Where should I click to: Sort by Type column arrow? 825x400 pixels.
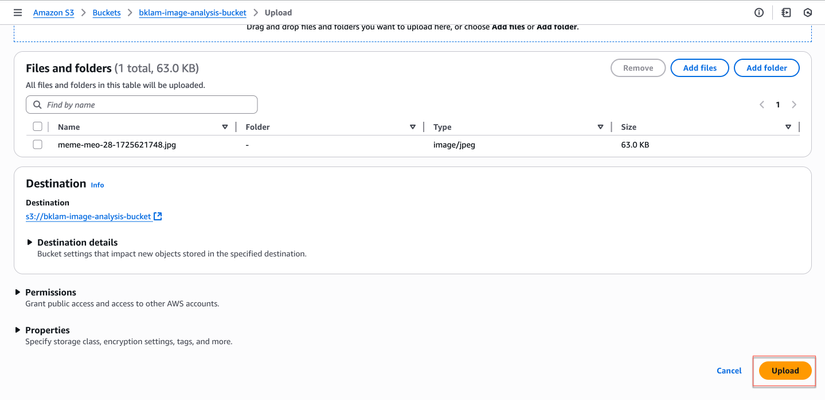600,127
